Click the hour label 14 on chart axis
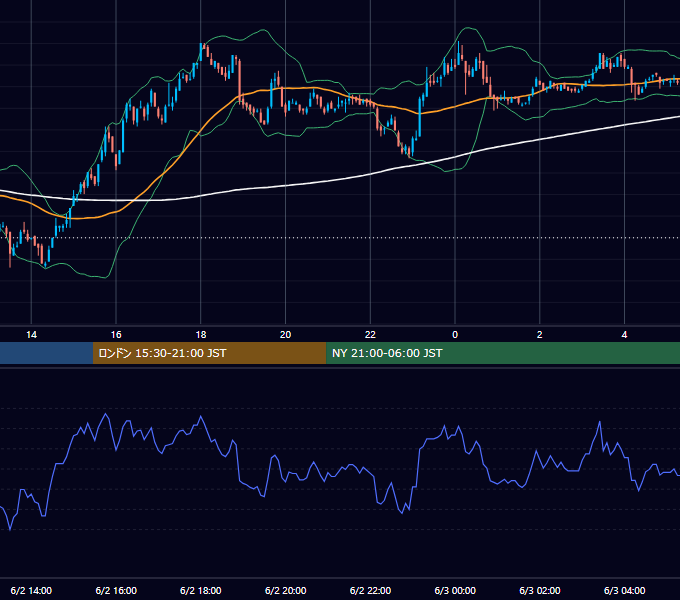 click(31, 335)
